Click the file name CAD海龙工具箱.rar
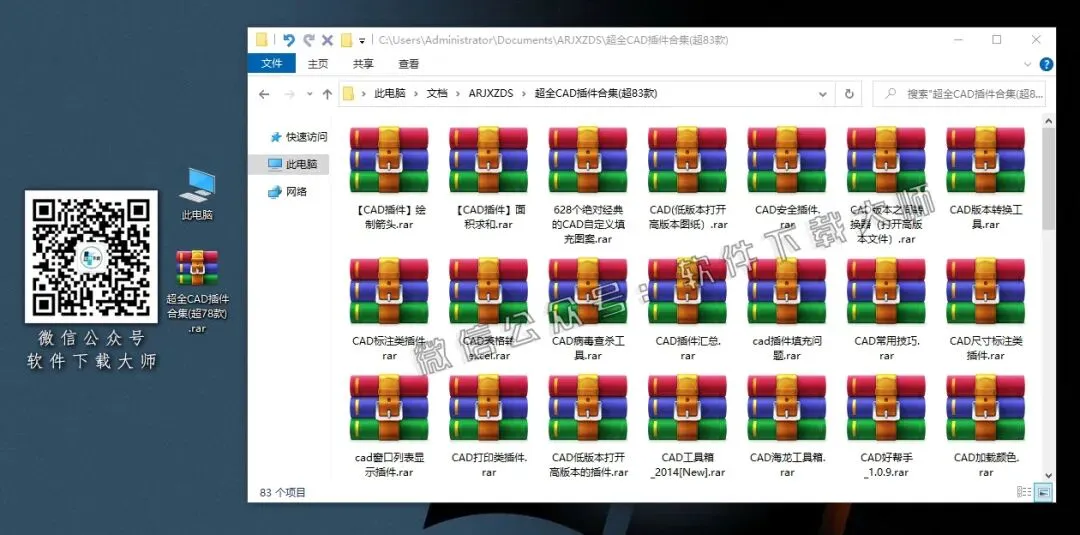The width and height of the screenshot is (1080, 535). [787, 465]
